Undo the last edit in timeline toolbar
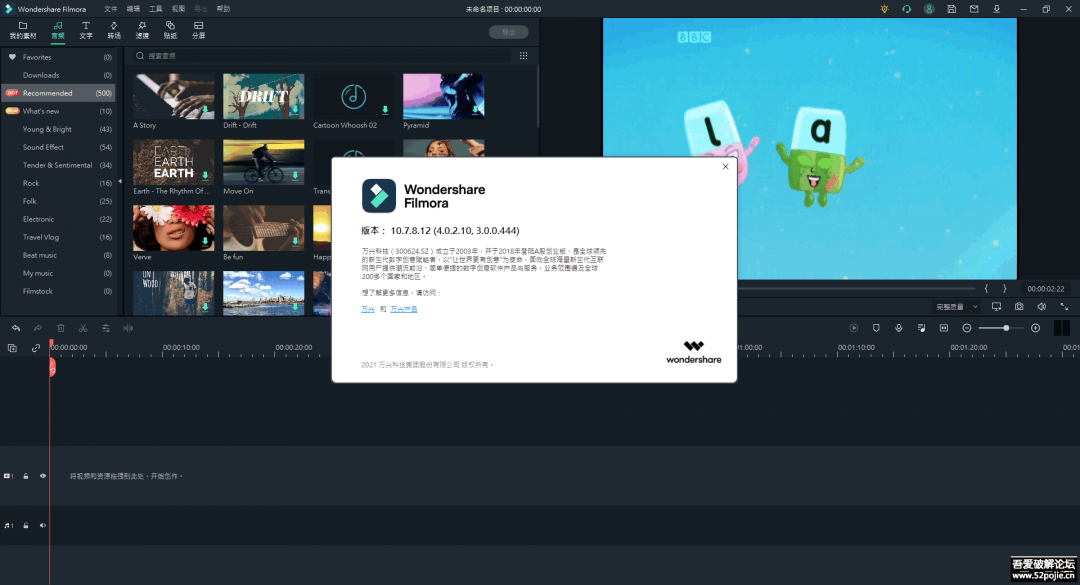This screenshot has height=585, width=1080. click(16, 329)
